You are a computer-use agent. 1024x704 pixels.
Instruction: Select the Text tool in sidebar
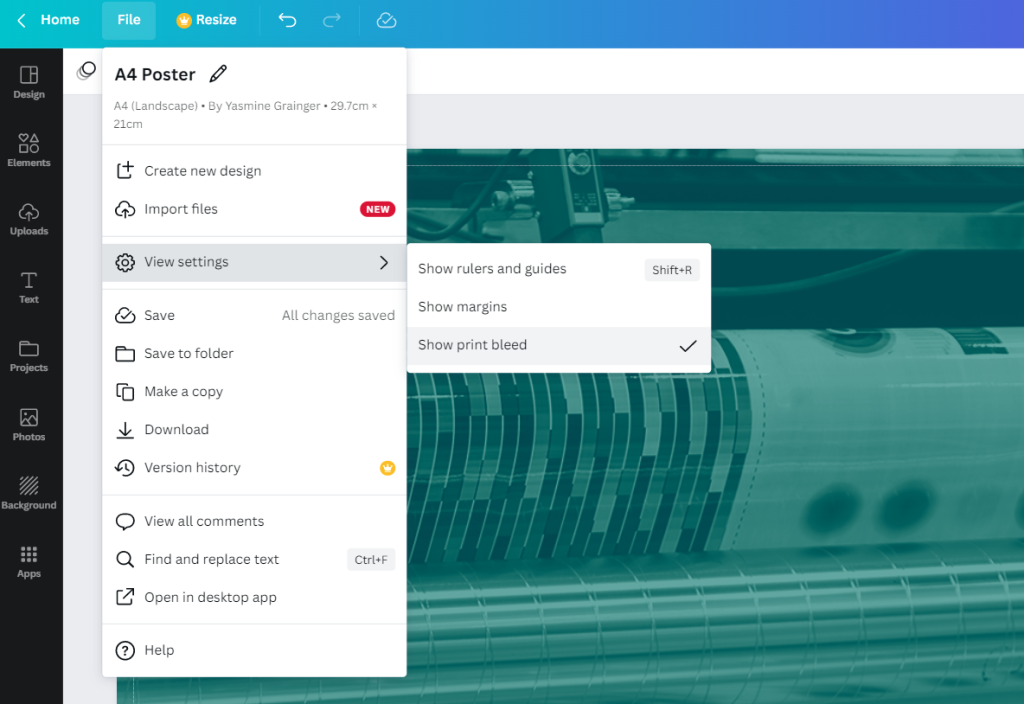pyautogui.click(x=29, y=287)
